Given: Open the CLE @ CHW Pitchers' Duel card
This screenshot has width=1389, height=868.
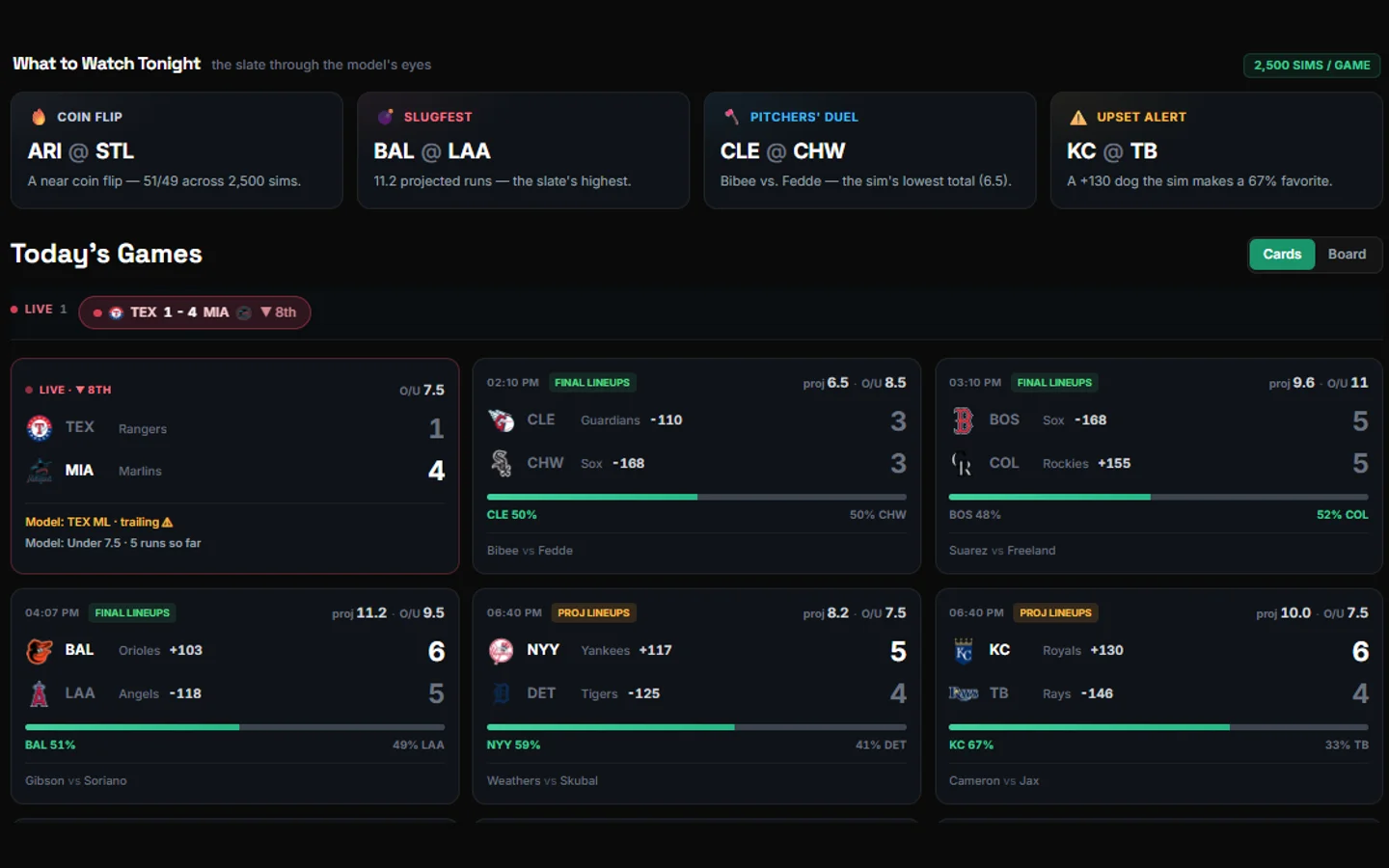Looking at the screenshot, I should [x=870, y=150].
